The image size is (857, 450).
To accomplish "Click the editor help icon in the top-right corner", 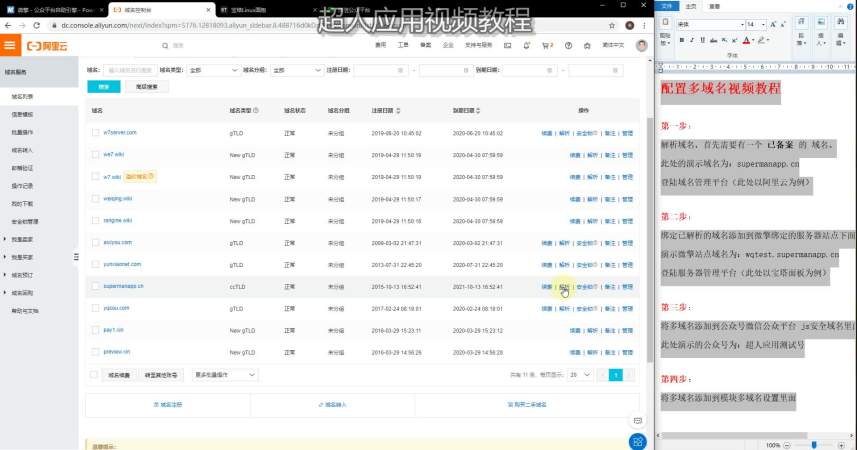I will tap(849, 6).
